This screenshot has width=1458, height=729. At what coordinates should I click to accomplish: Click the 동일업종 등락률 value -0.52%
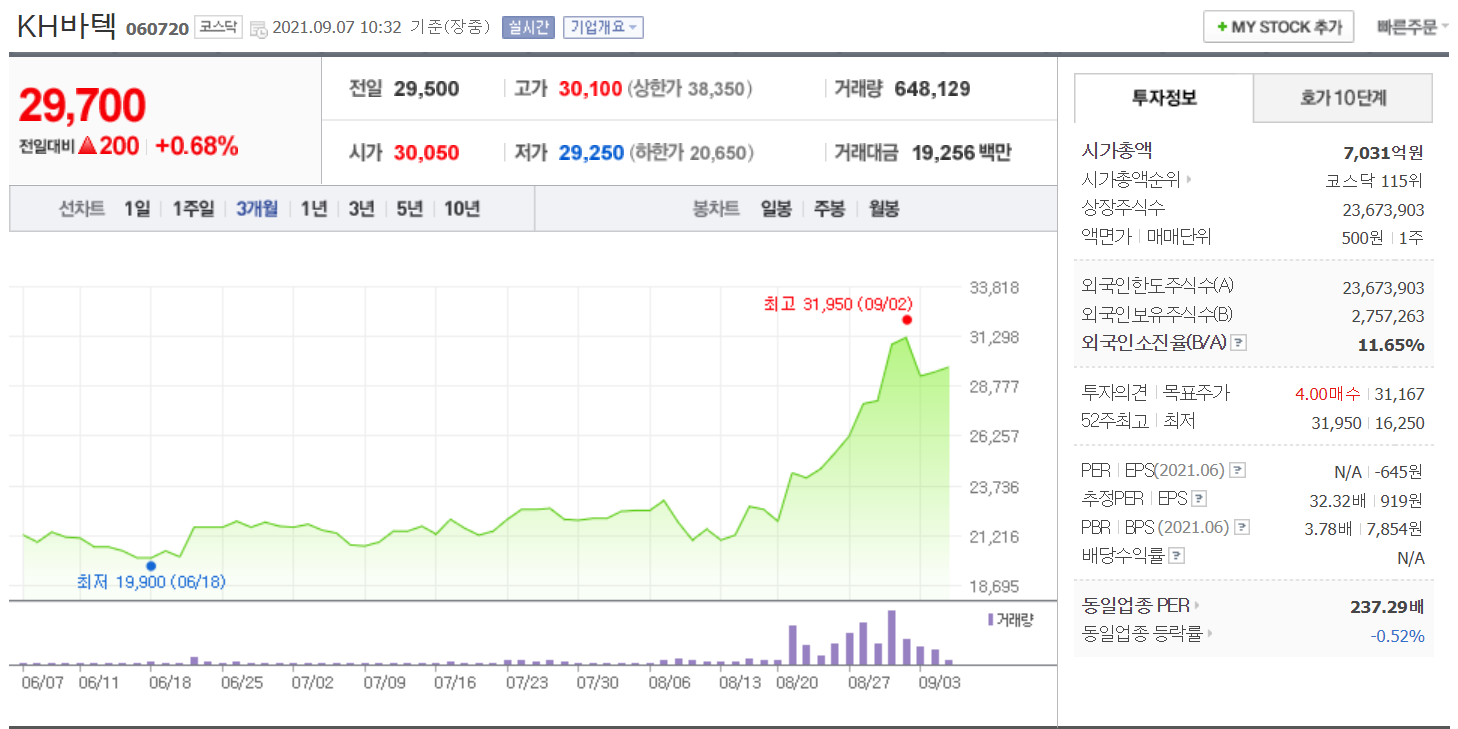[1397, 635]
